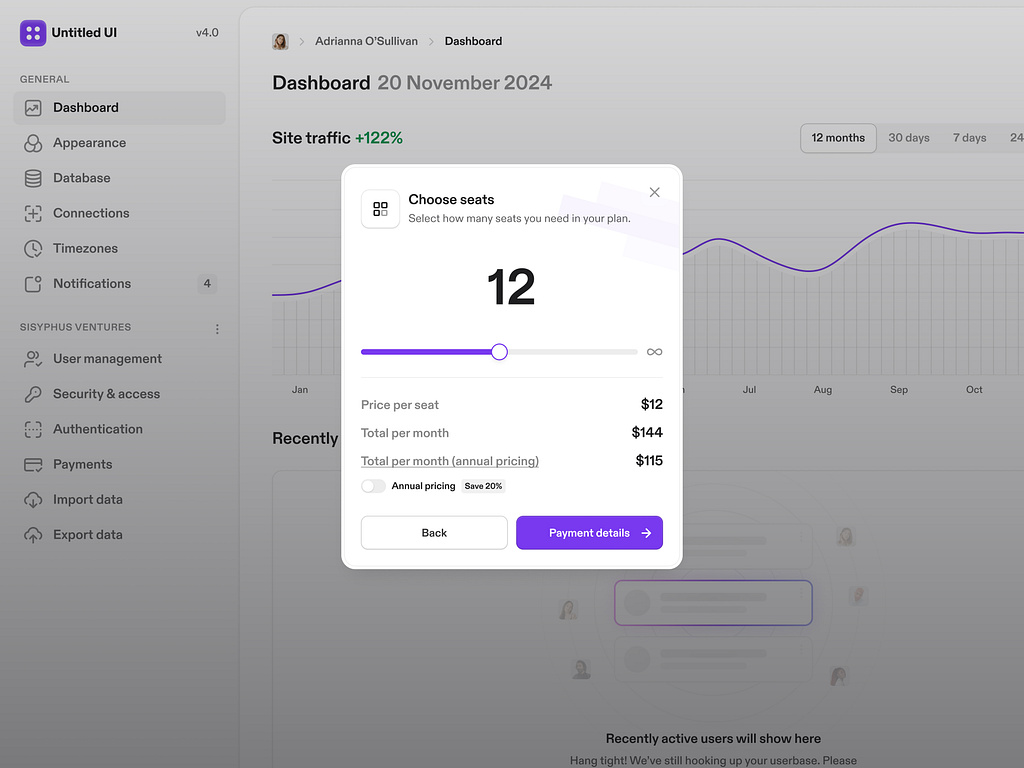Open the Connections section icon

pos(33,213)
